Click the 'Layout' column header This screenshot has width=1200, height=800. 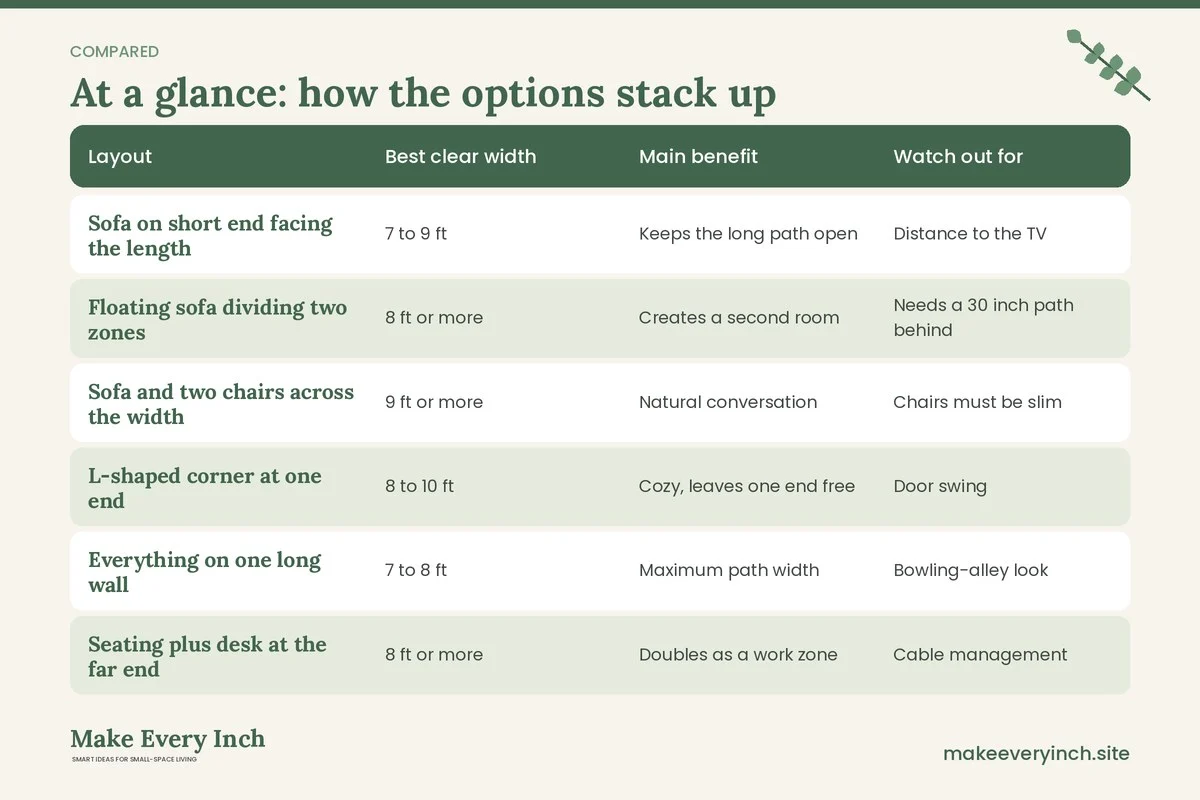120,156
